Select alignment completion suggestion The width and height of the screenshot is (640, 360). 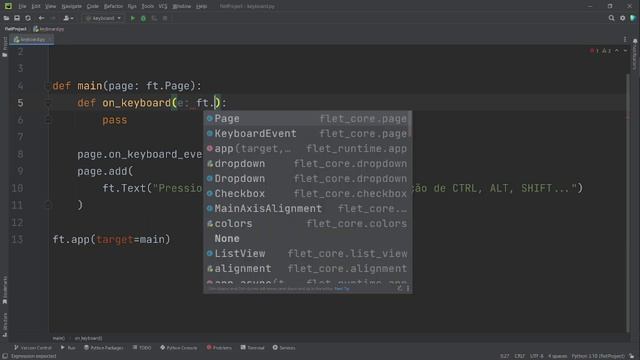(x=307, y=269)
